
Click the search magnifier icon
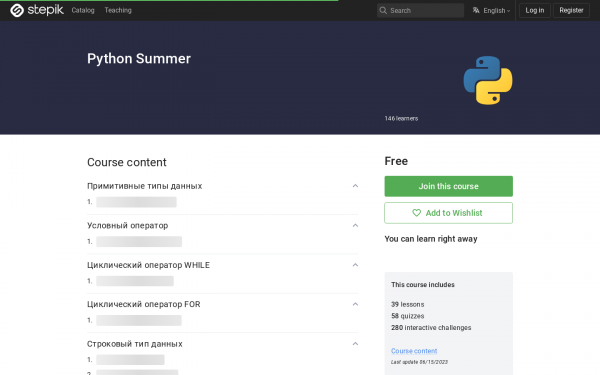tap(383, 10)
